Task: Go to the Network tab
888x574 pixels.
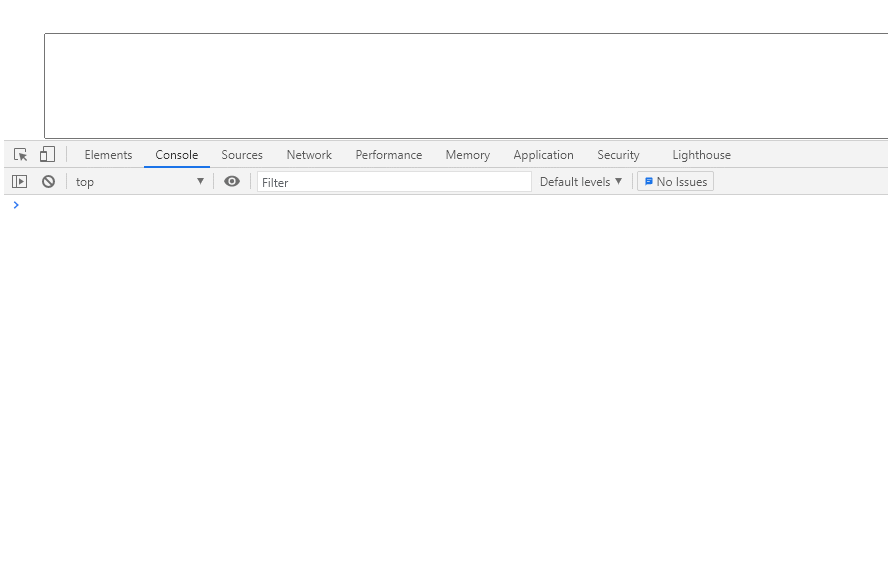Action: point(309,155)
